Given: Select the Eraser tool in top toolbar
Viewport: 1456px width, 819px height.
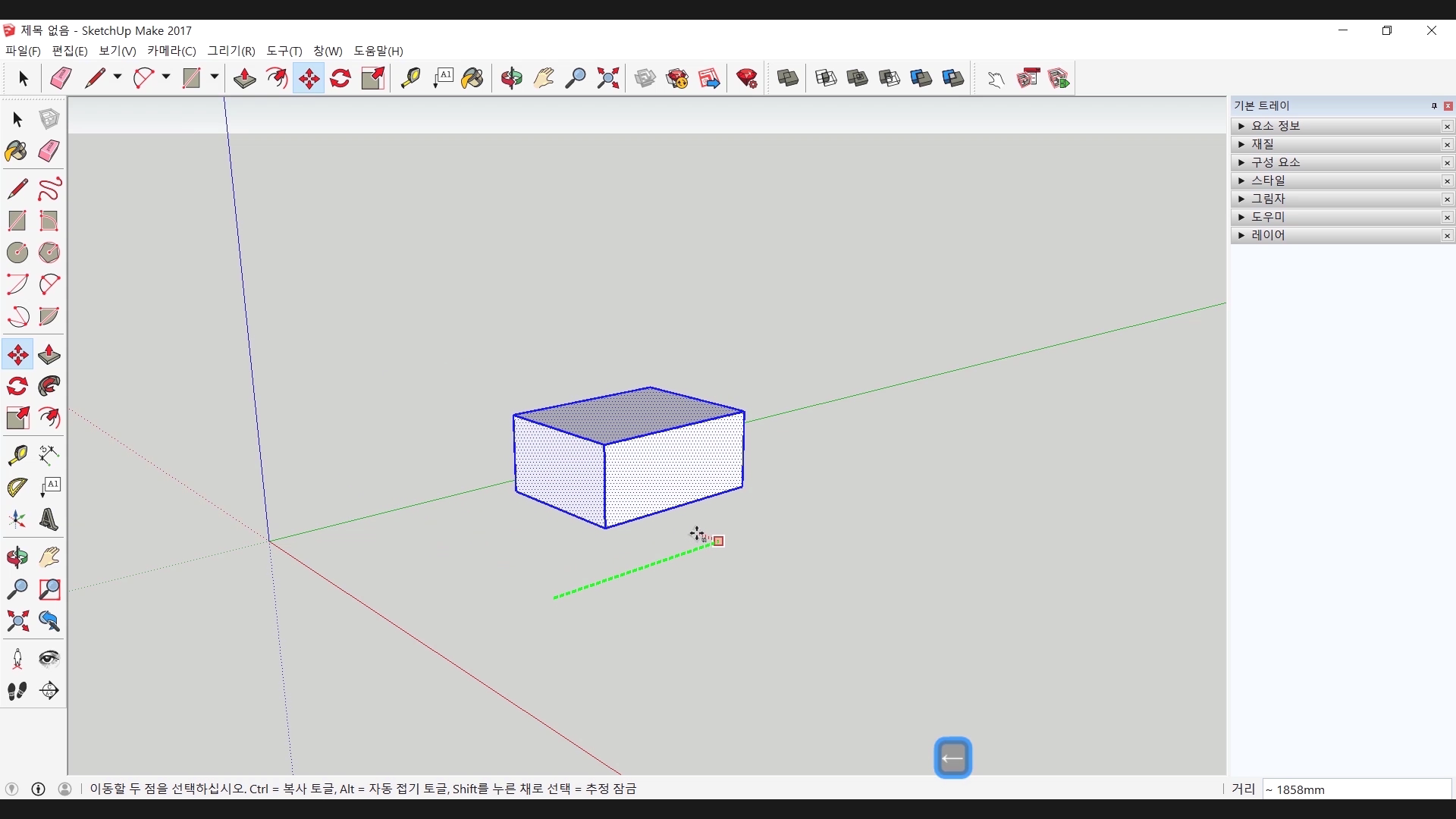Looking at the screenshot, I should (61, 78).
